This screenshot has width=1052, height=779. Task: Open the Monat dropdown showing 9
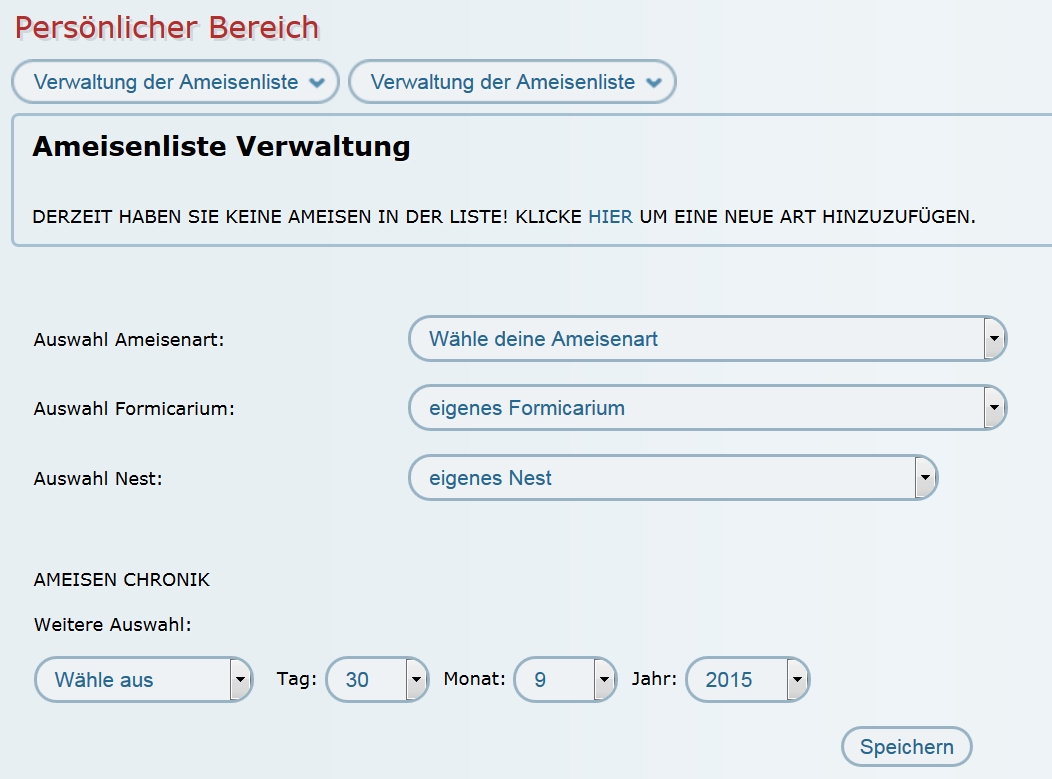pos(553,680)
